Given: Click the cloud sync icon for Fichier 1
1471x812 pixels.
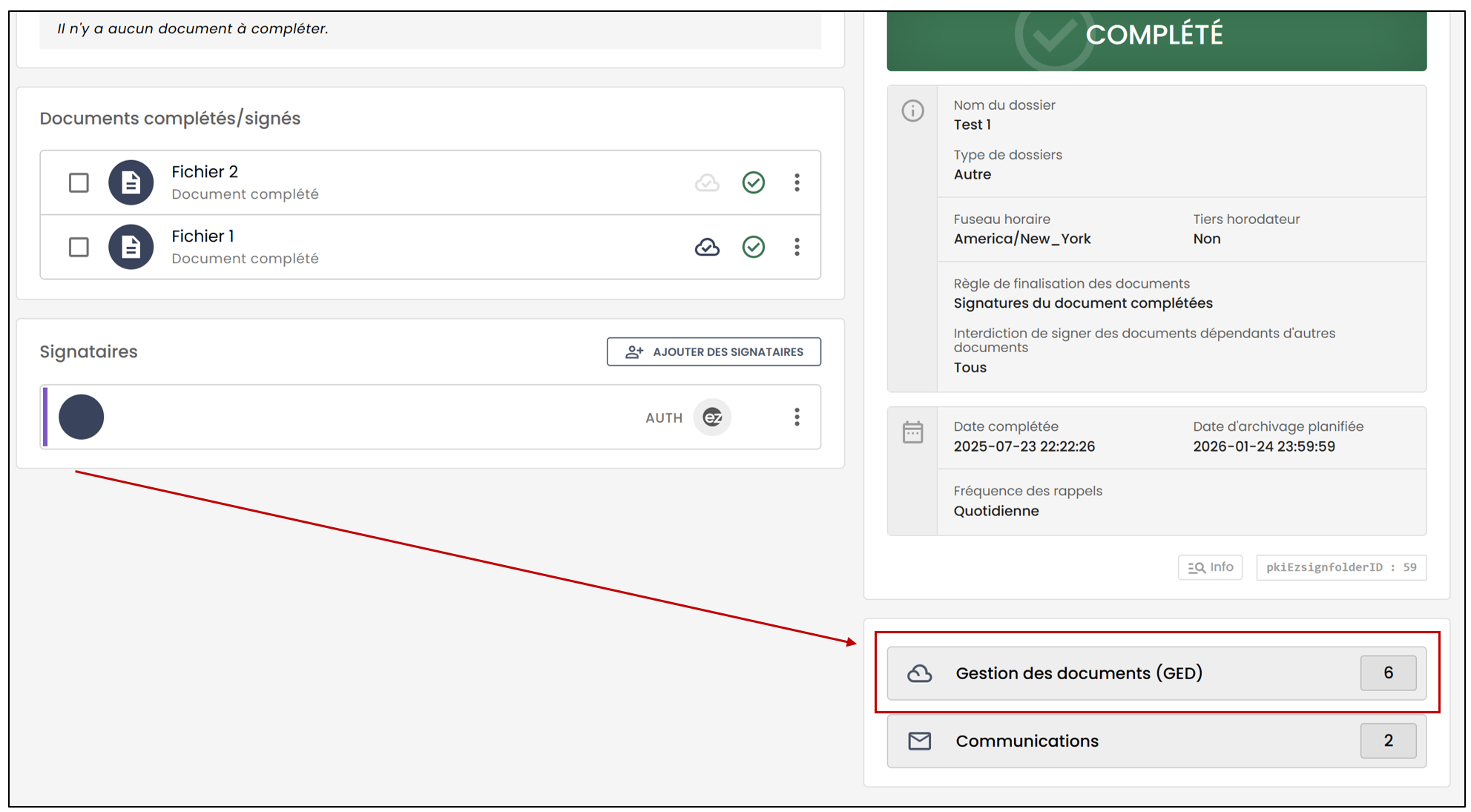Looking at the screenshot, I should [x=707, y=247].
